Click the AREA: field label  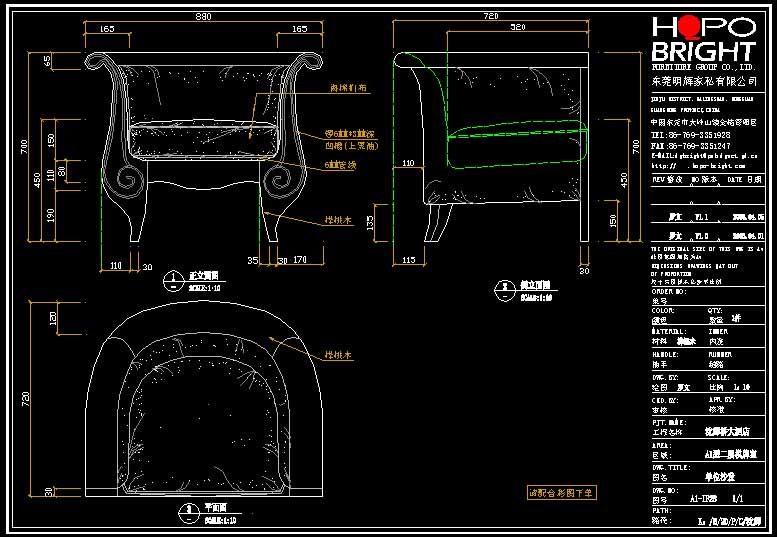[x=662, y=445]
